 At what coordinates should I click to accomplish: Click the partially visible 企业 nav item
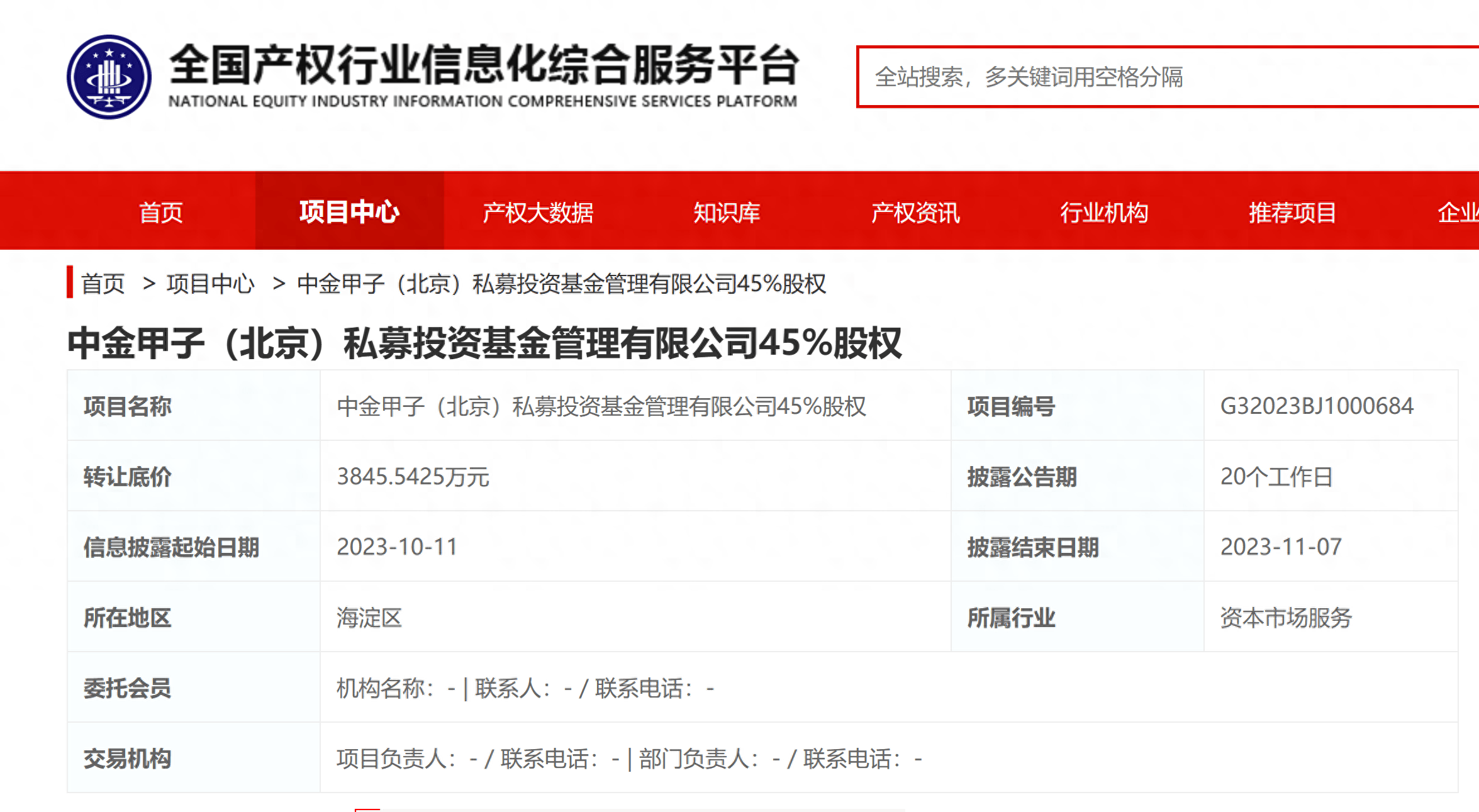[x=1458, y=213]
